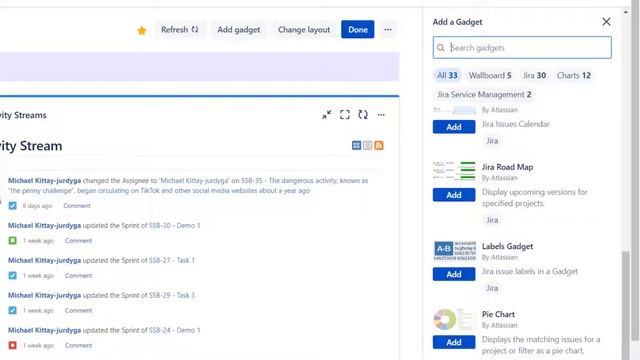Click the scrollbar up arrow
The image size is (640, 360).
point(626,12)
